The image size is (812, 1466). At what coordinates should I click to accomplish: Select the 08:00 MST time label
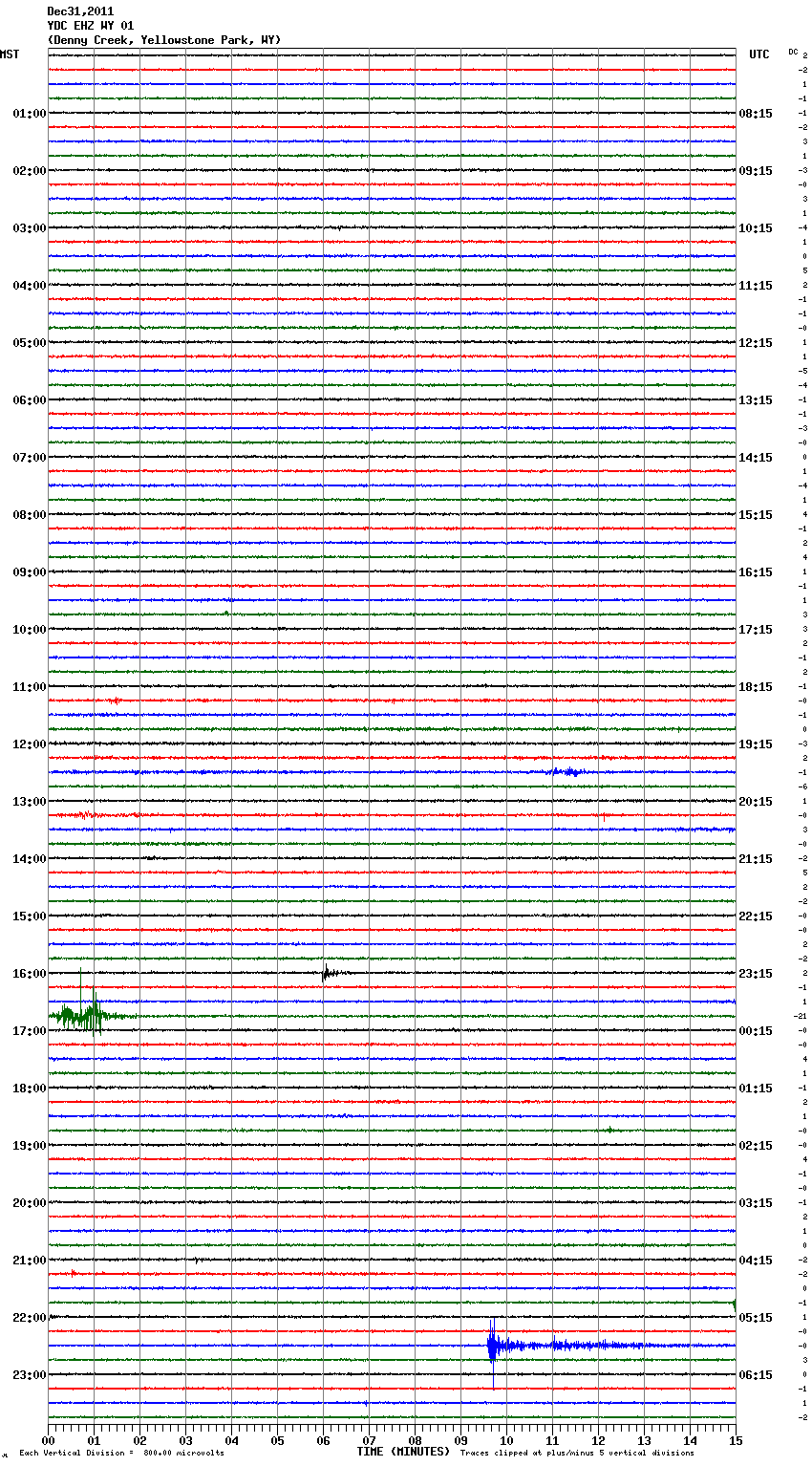click(30, 515)
